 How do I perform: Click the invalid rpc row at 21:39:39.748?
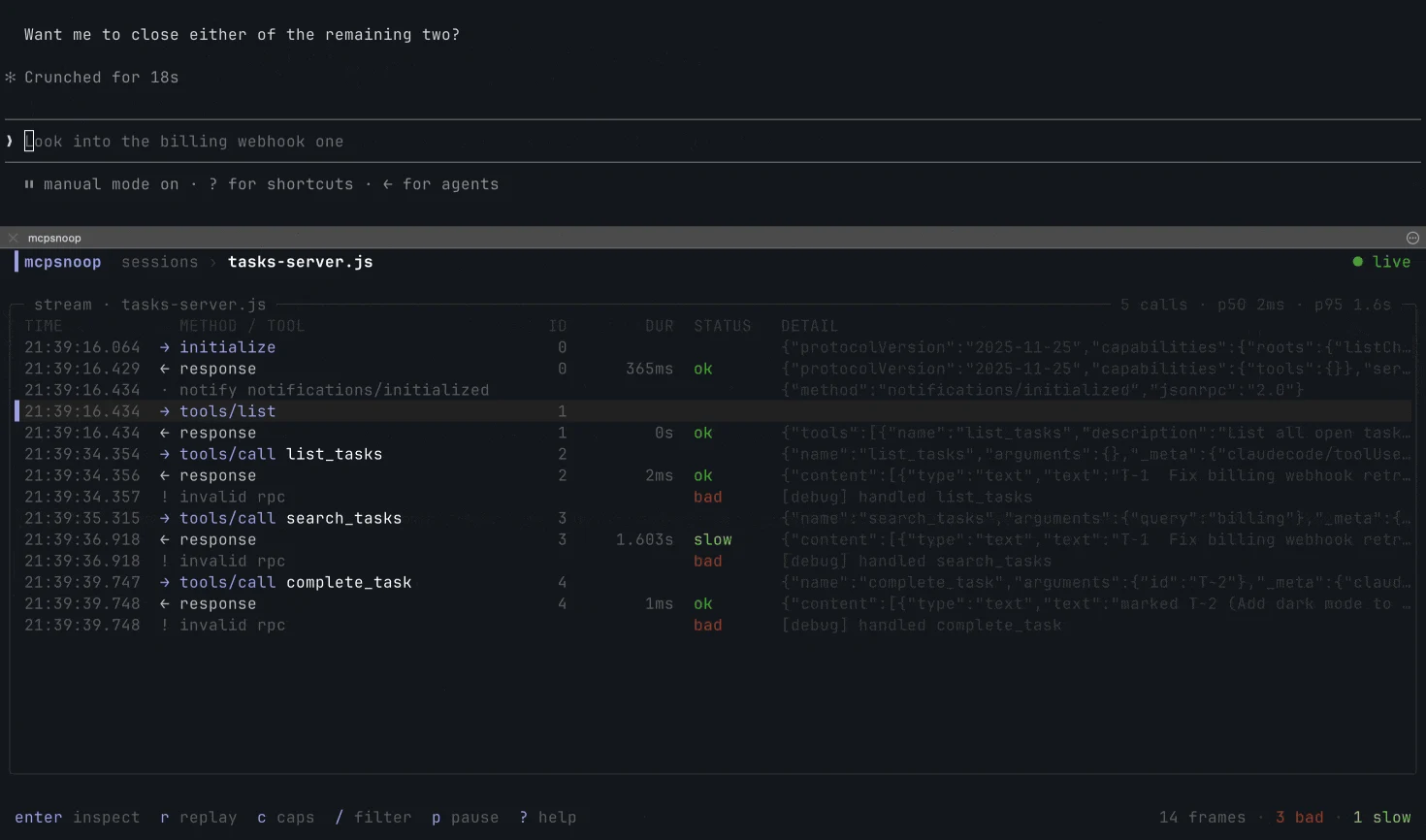tap(713, 625)
